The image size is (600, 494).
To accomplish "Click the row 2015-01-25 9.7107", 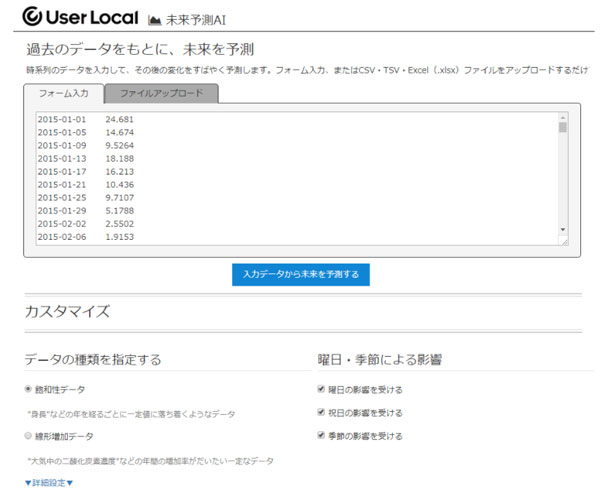I will pyautogui.click(x=86, y=197).
